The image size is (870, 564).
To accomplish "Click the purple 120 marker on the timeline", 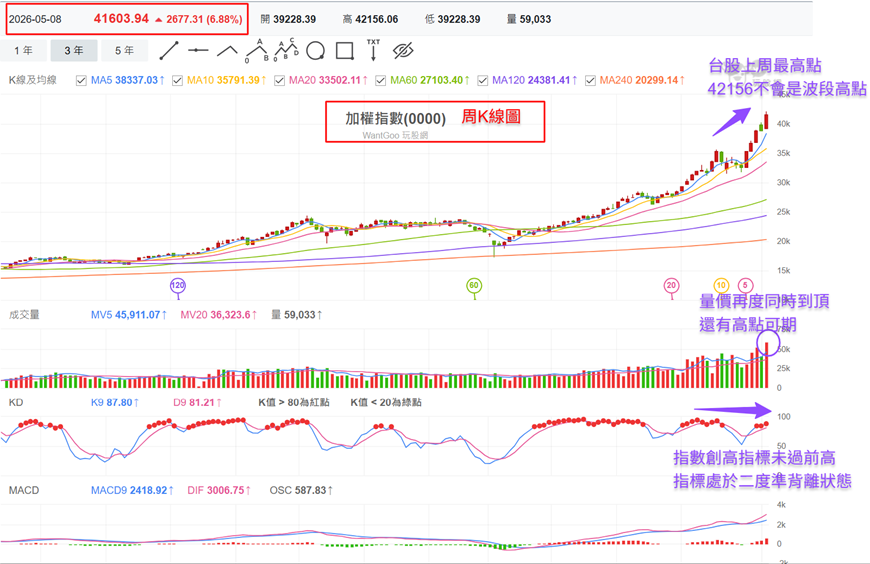I will click(178, 285).
